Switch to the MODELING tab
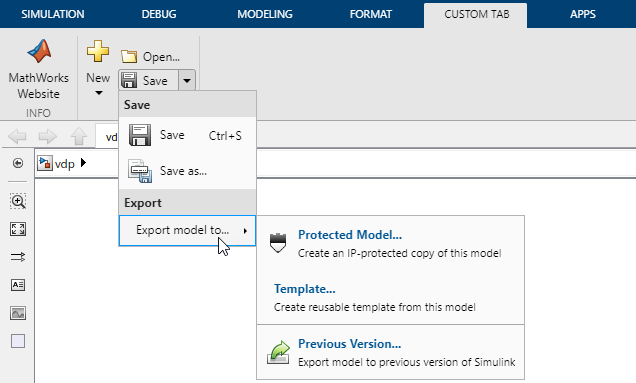 (265, 14)
